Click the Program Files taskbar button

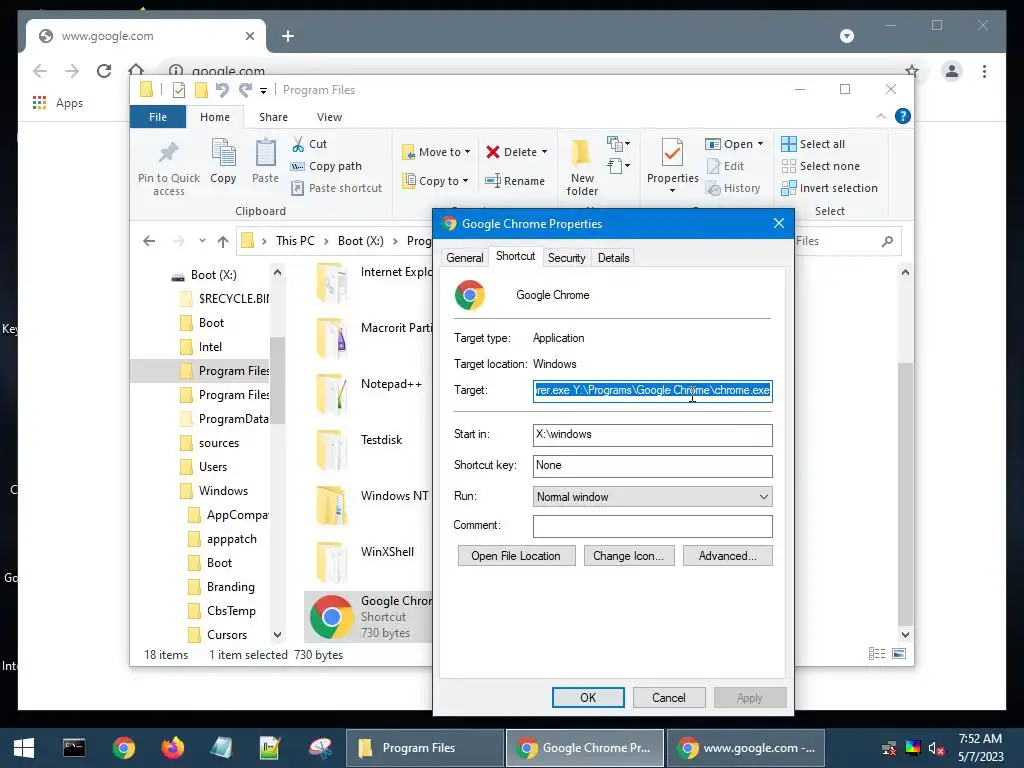[x=425, y=748]
